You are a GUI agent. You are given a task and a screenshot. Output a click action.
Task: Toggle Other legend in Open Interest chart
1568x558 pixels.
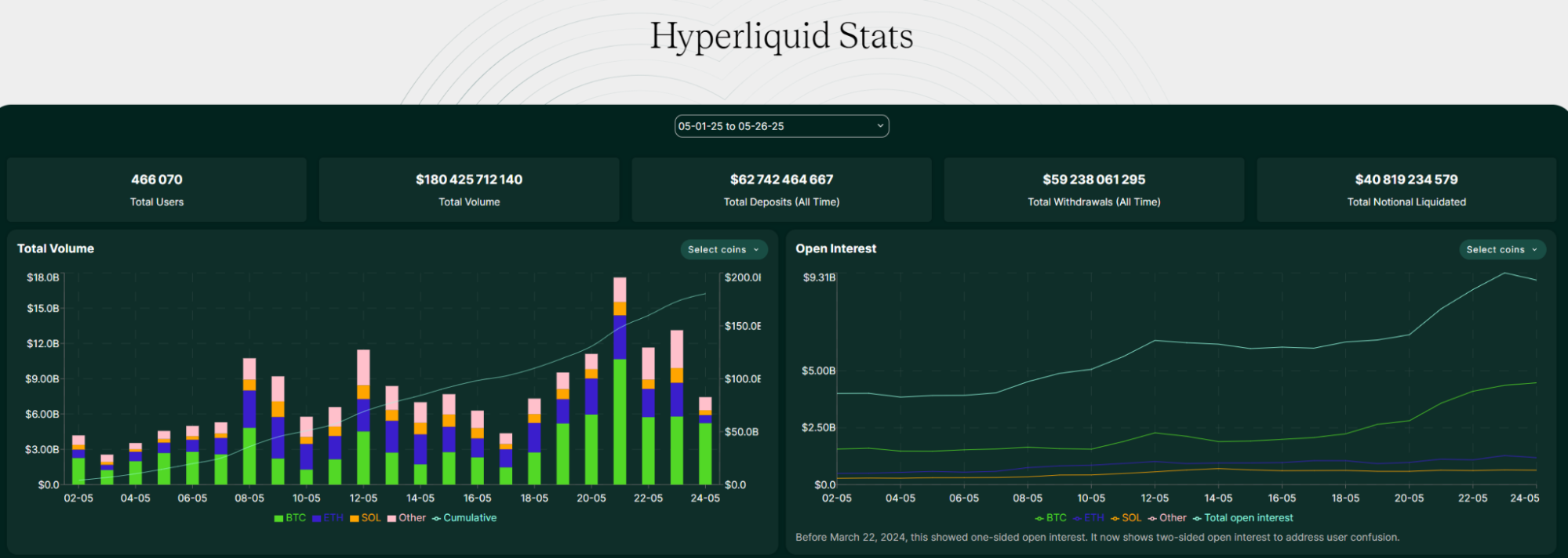[1167, 518]
